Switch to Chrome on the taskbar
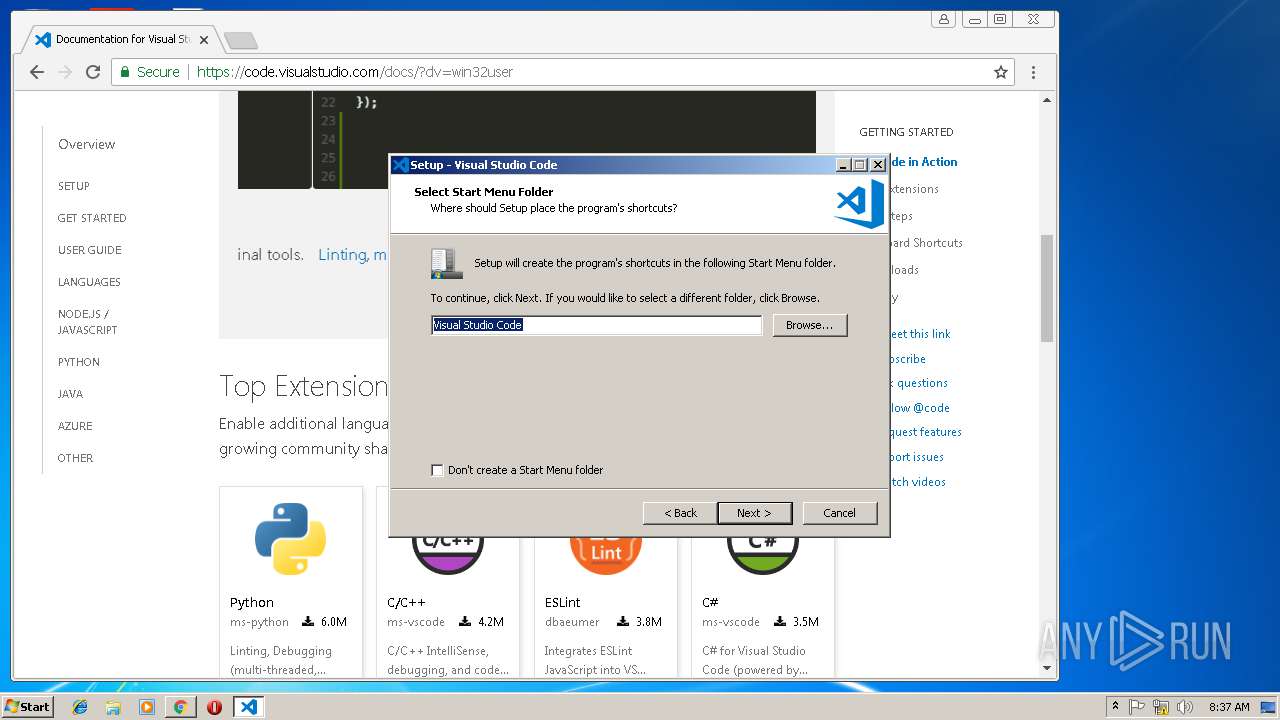This screenshot has width=1280, height=720. coord(180,707)
